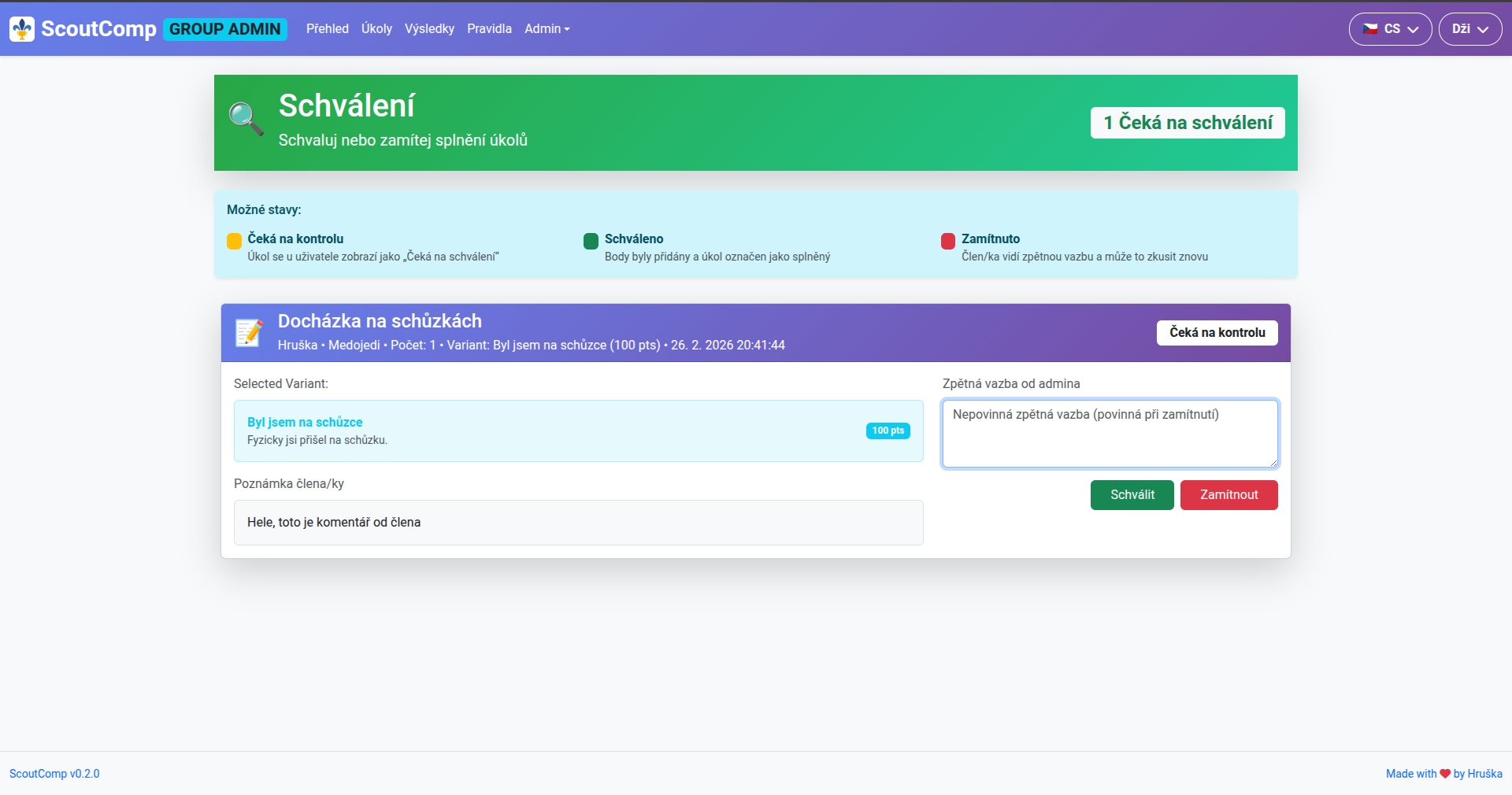Click the ScoutComp fleur-de-lis logo icon
Image resolution: width=1512 pixels, height=795 pixels.
[x=22, y=29]
